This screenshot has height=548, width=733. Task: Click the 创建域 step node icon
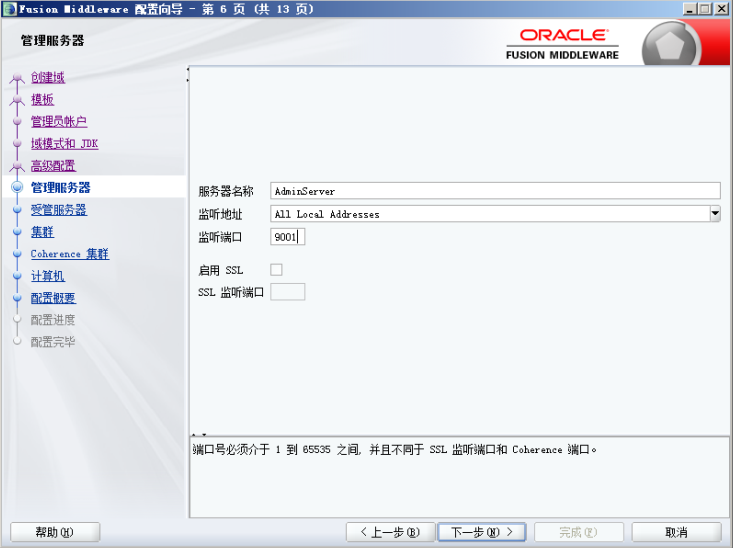click(16, 78)
